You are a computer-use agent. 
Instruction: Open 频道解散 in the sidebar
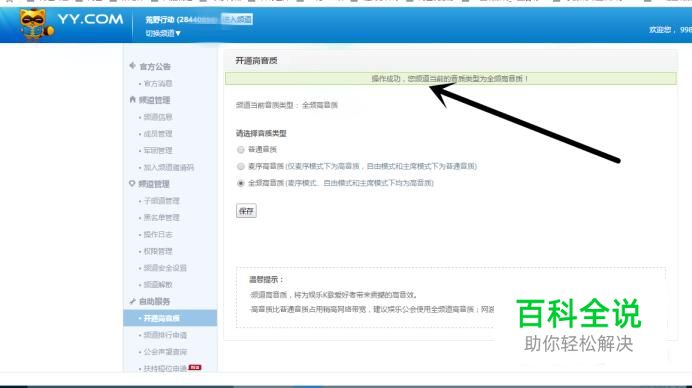tap(158, 285)
